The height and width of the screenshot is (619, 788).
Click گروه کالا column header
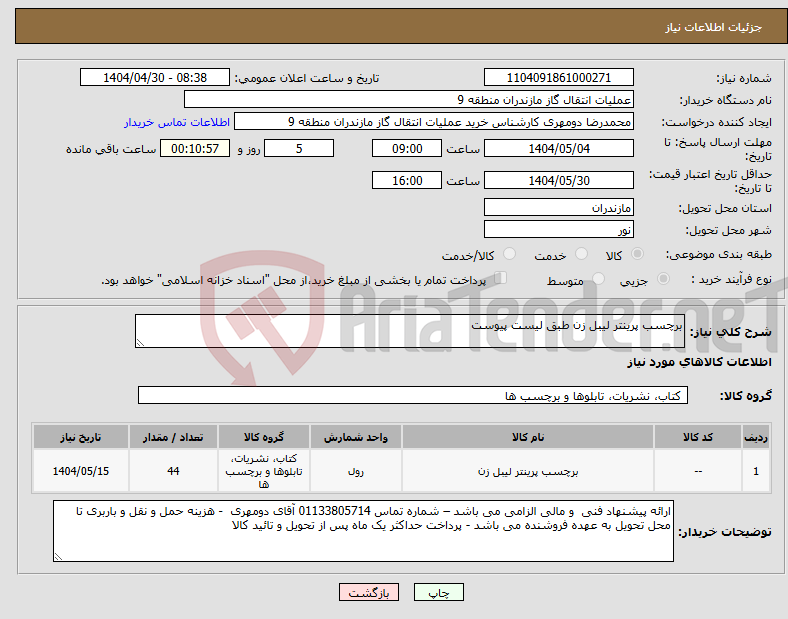[263, 437]
